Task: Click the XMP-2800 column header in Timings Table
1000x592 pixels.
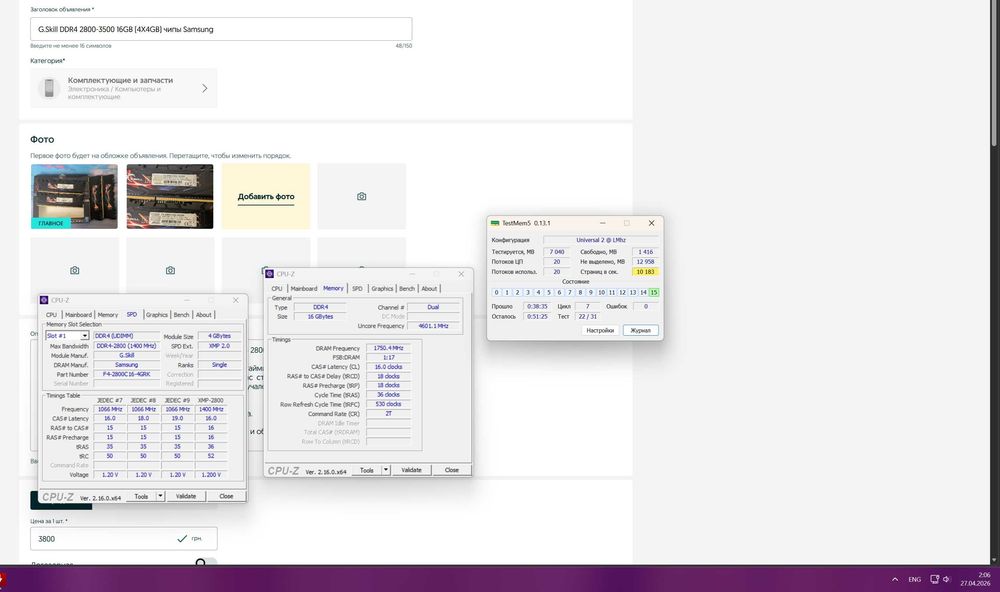Action: click(x=211, y=401)
